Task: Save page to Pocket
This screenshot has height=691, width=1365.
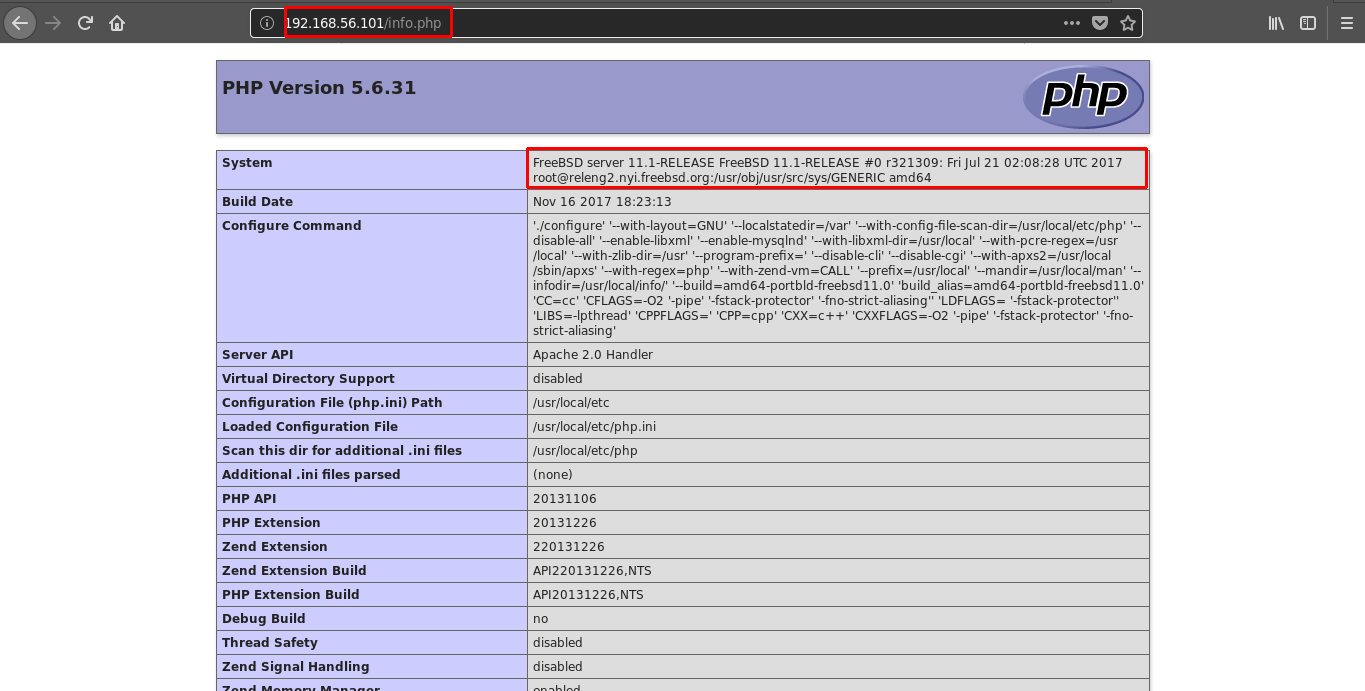Action: 1100,23
